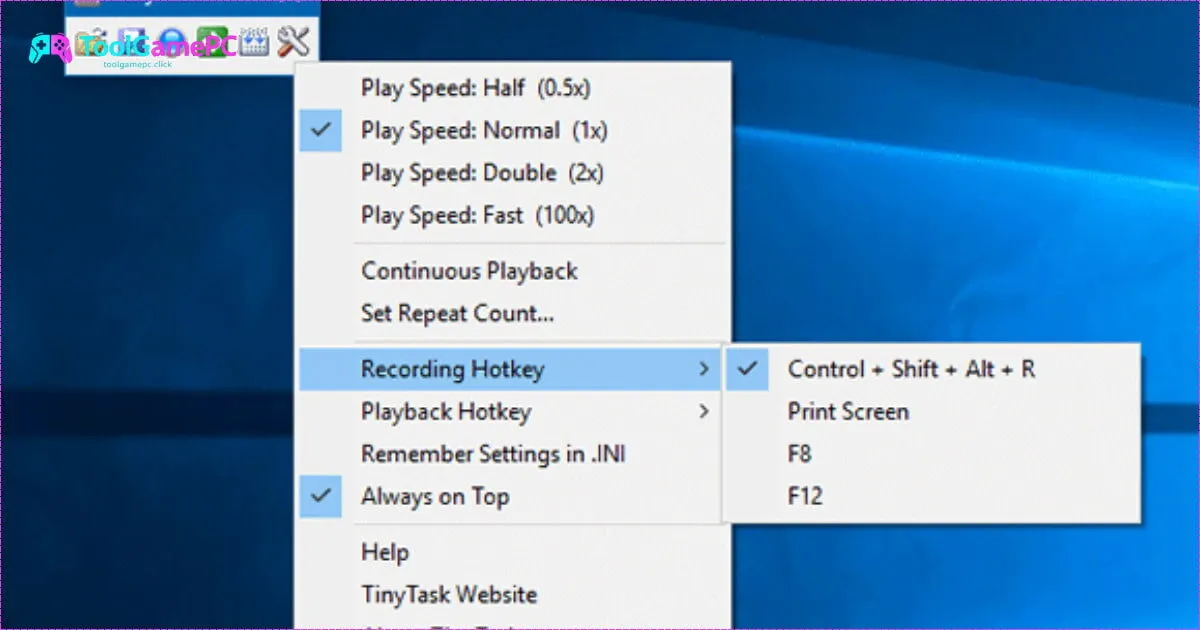
Task: Enable Continuous Playback
Action: [x=469, y=271]
